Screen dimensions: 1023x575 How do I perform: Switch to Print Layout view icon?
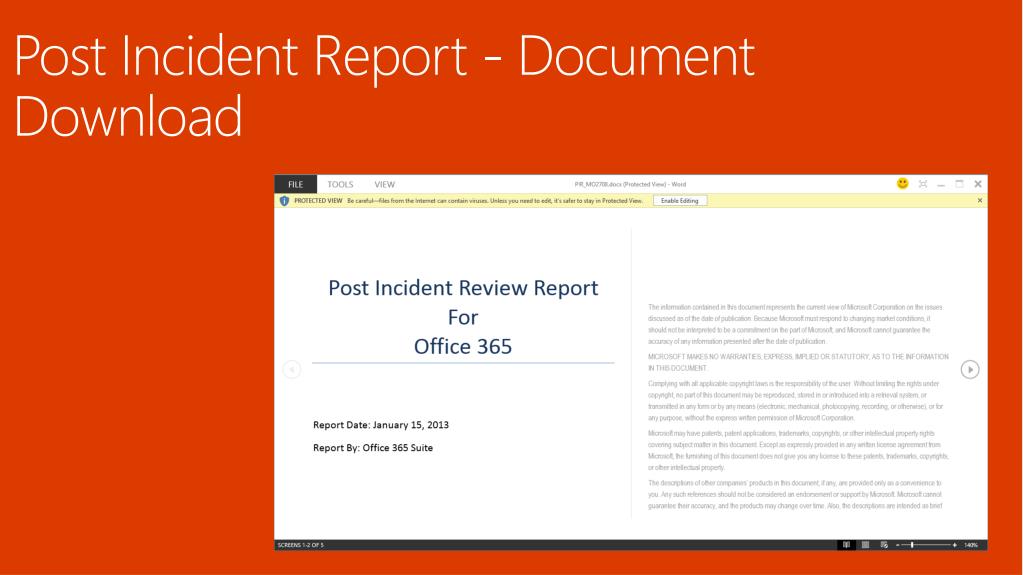tap(865, 544)
